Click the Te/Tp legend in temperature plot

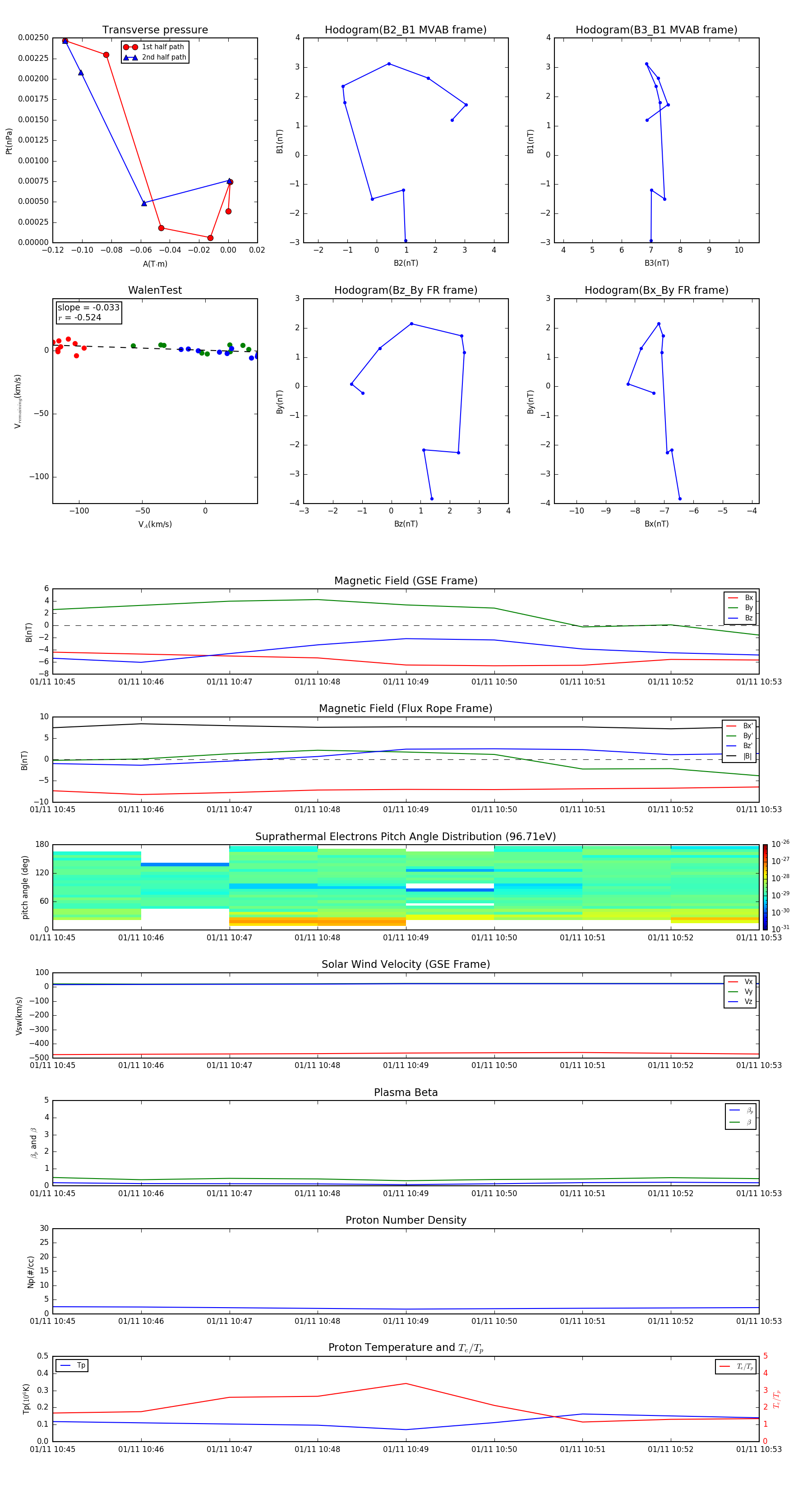[x=736, y=1366]
